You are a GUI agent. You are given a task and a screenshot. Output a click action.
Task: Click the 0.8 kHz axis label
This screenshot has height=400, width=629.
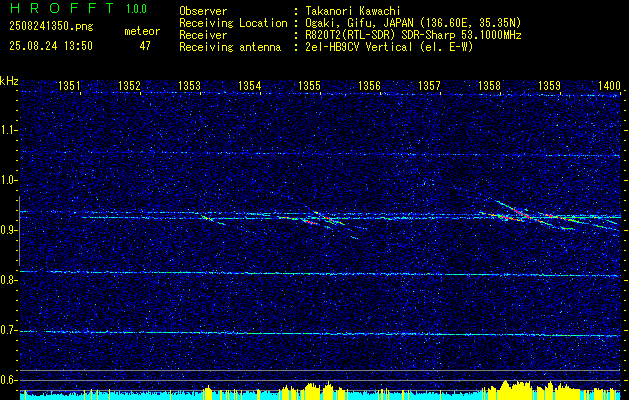pos(8,280)
